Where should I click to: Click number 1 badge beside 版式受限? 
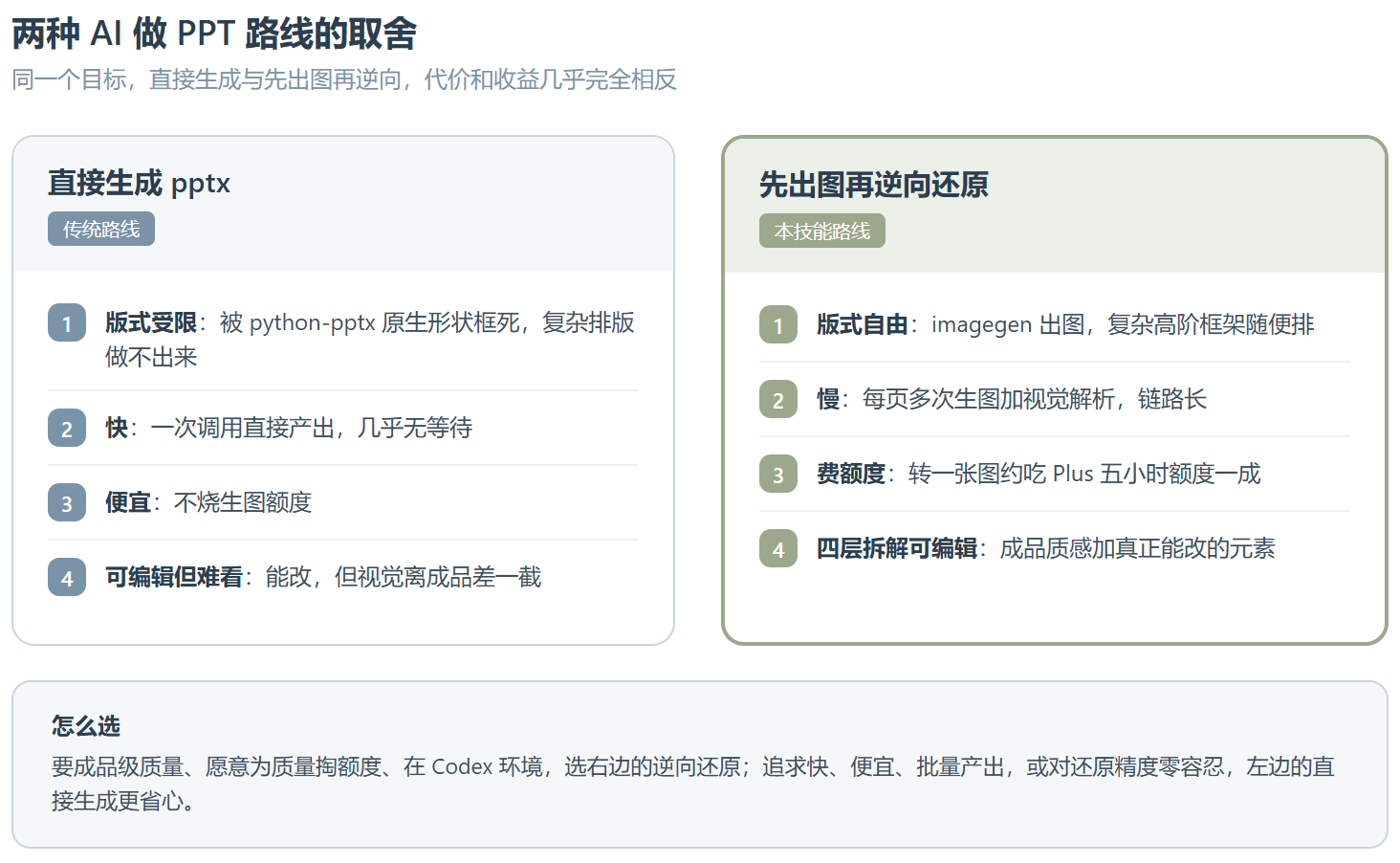[x=67, y=323]
